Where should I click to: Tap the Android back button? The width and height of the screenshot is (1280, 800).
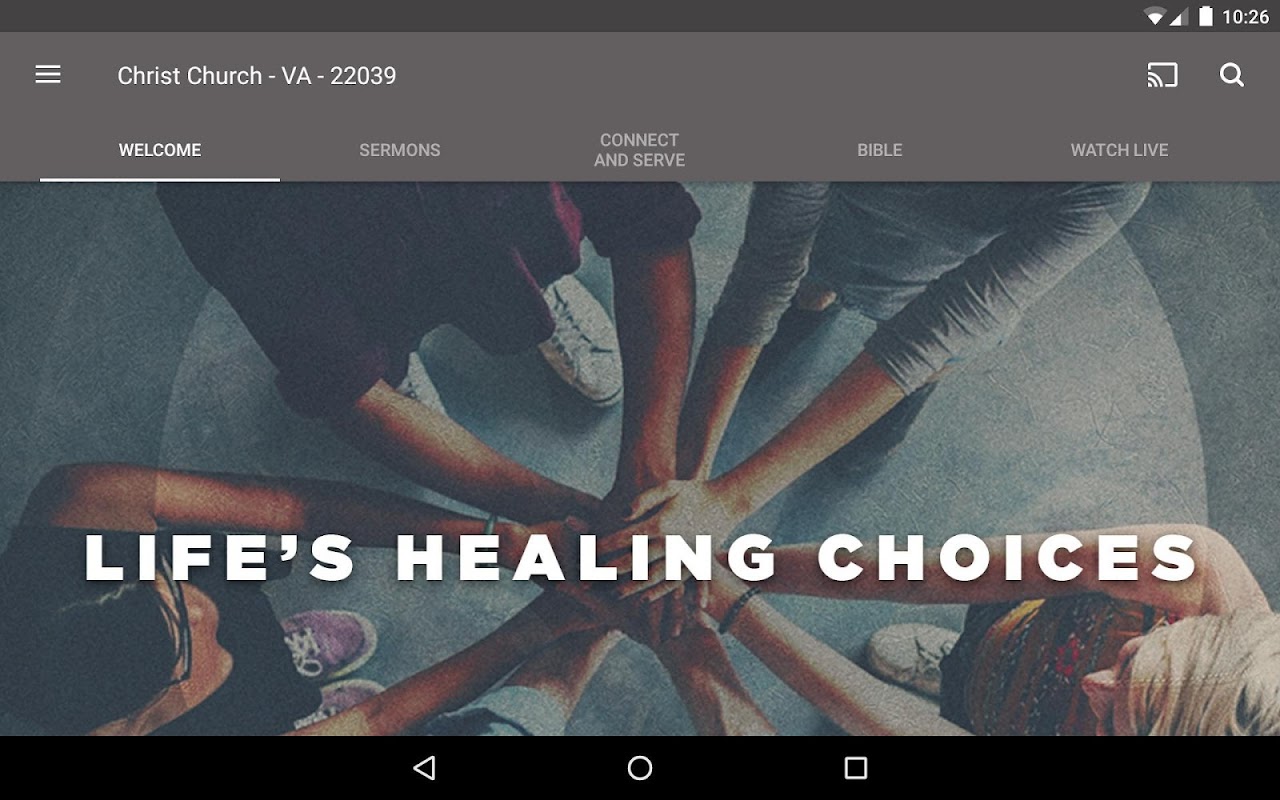[425, 768]
